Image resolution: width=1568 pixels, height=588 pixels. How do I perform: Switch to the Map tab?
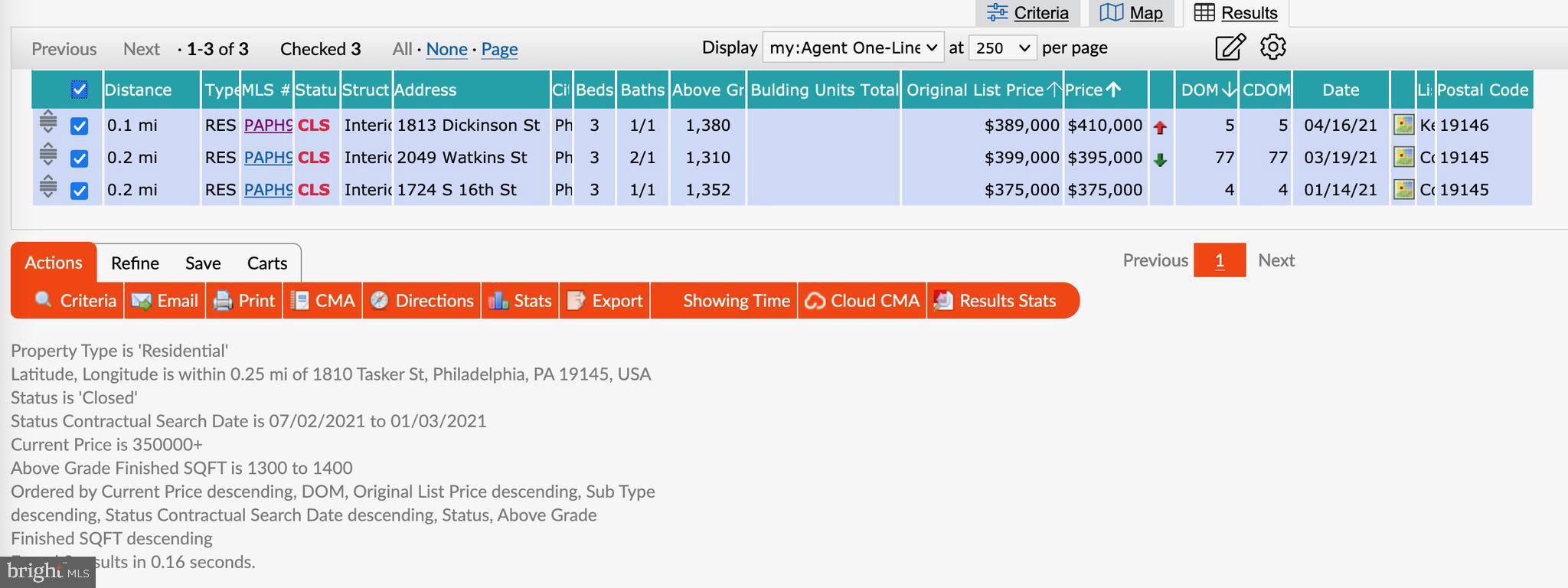pyautogui.click(x=1131, y=13)
